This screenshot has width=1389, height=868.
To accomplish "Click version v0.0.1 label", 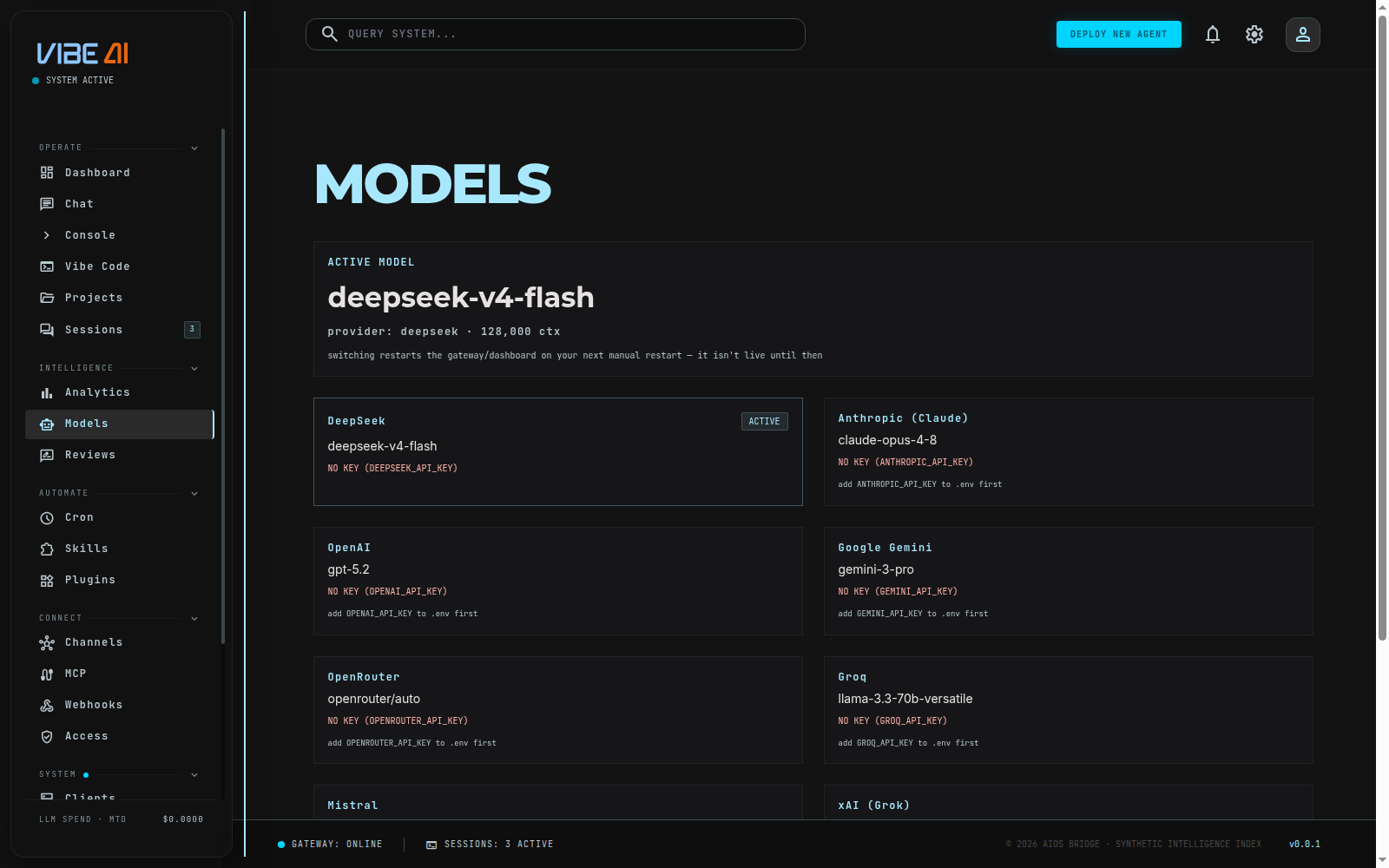I will (1305, 844).
